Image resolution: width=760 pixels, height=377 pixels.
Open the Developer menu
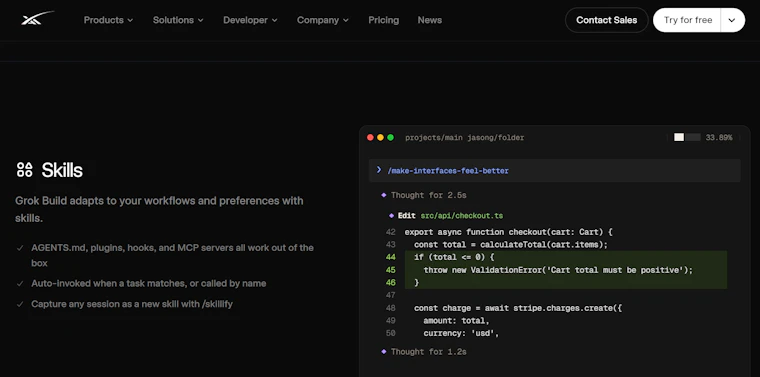[x=250, y=20]
